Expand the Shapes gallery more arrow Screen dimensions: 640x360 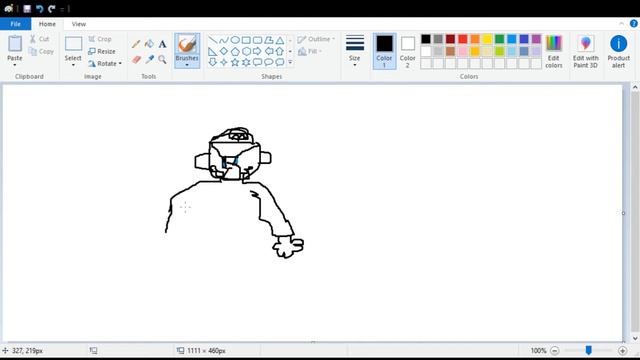click(290, 62)
